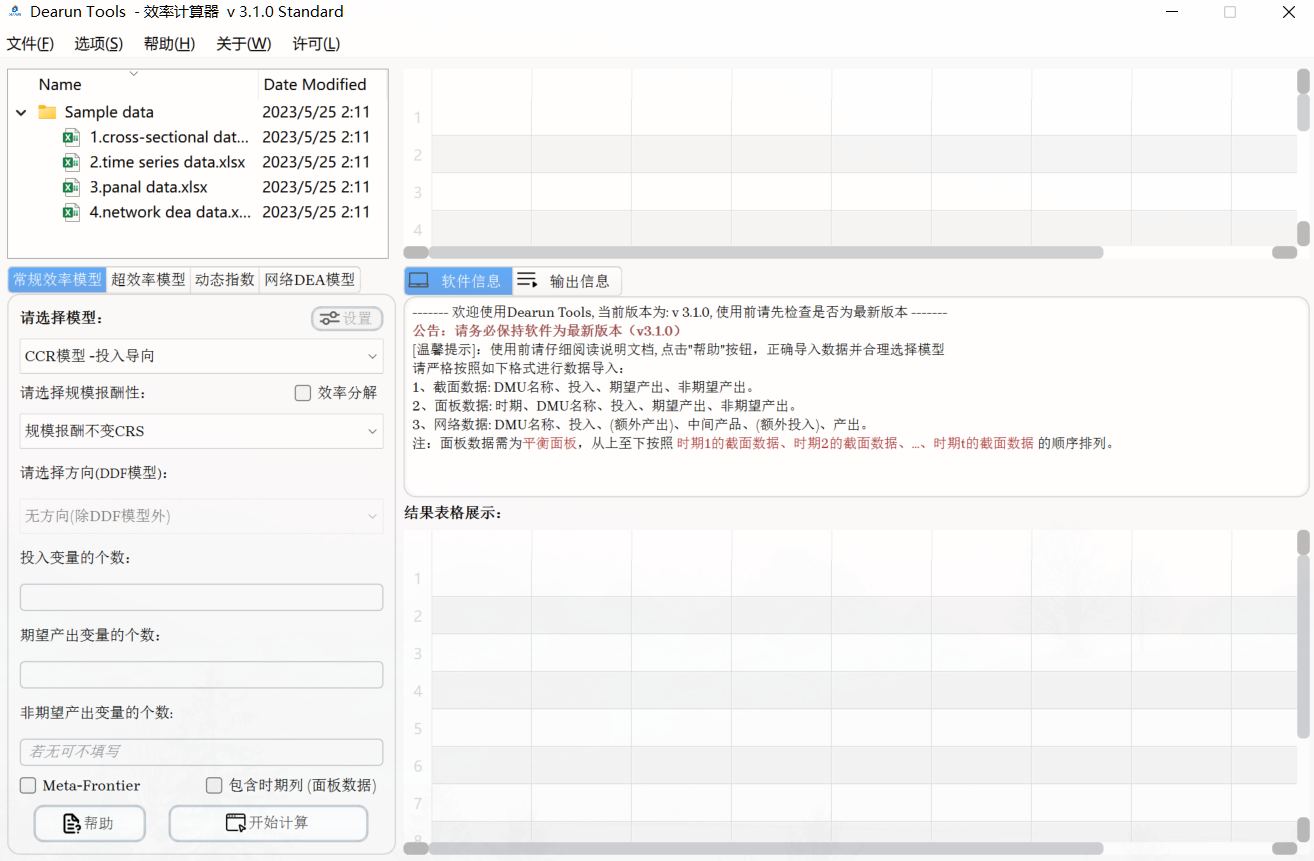Check 包含时序列(面板数据) option
Image resolution: width=1314 pixels, height=861 pixels.
(214, 786)
